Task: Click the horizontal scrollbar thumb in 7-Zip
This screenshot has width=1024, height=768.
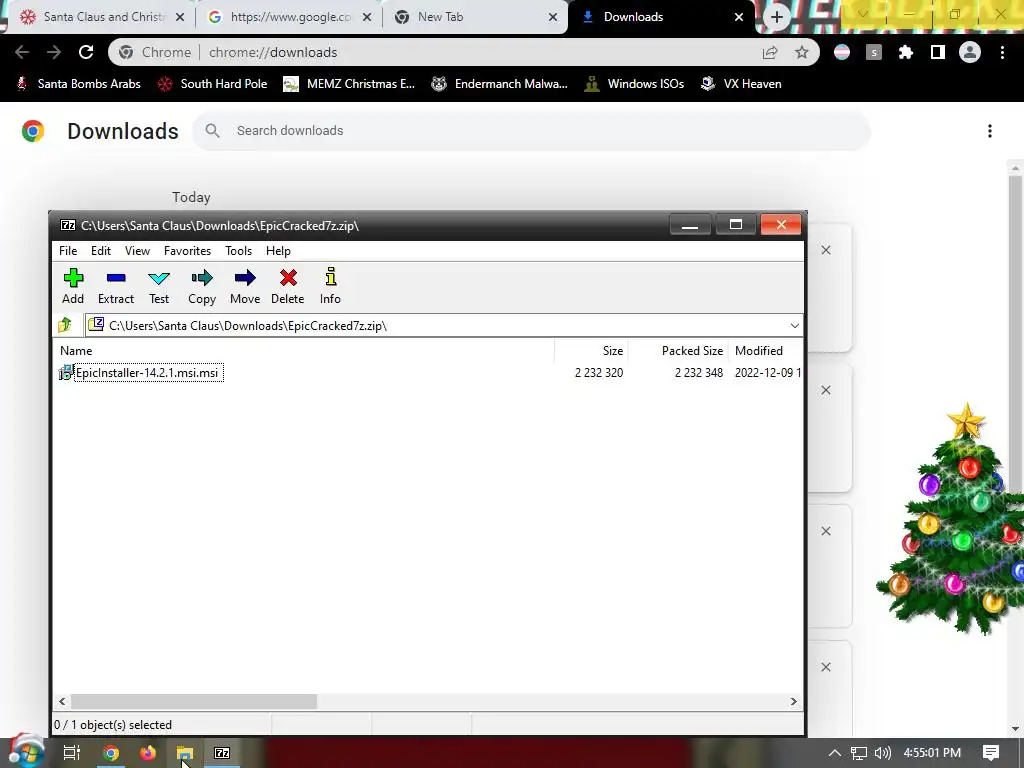Action: [x=193, y=701]
